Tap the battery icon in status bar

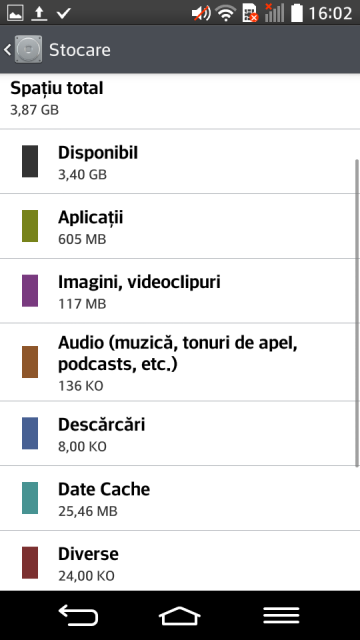[x=297, y=13]
